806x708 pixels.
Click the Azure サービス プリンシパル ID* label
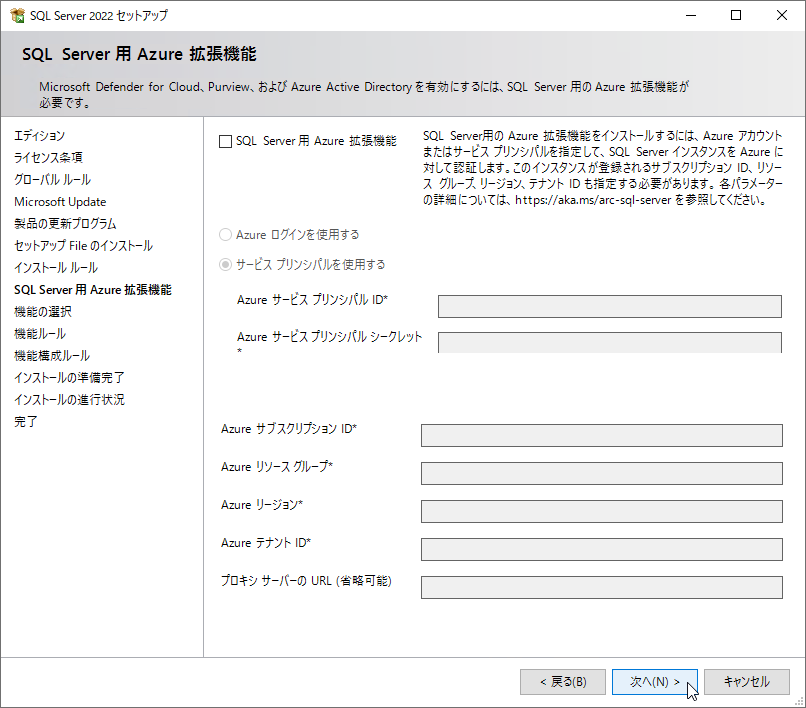313,300
